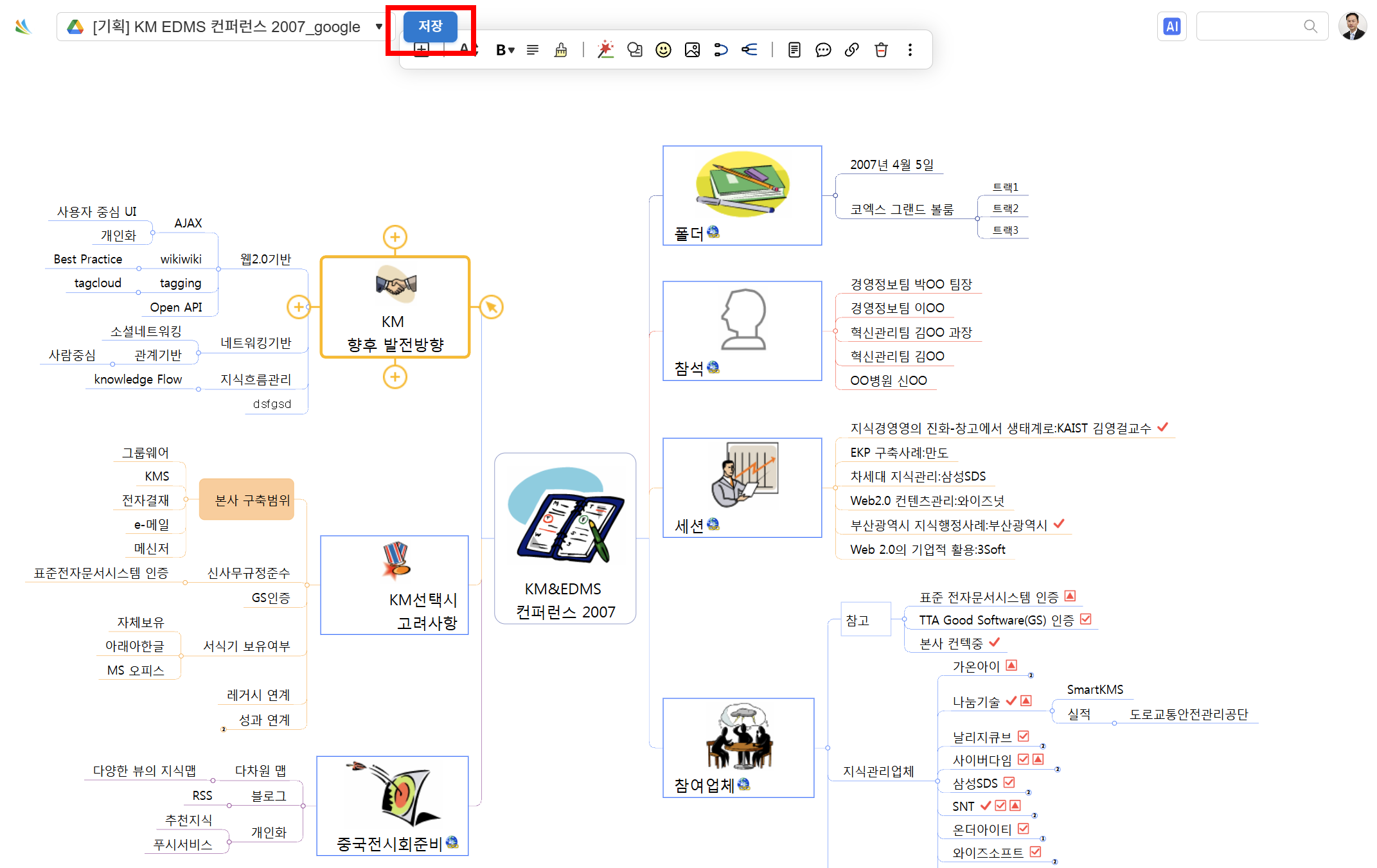Delete the selected topic with trash icon
The height and width of the screenshot is (868, 1377).
point(881,49)
